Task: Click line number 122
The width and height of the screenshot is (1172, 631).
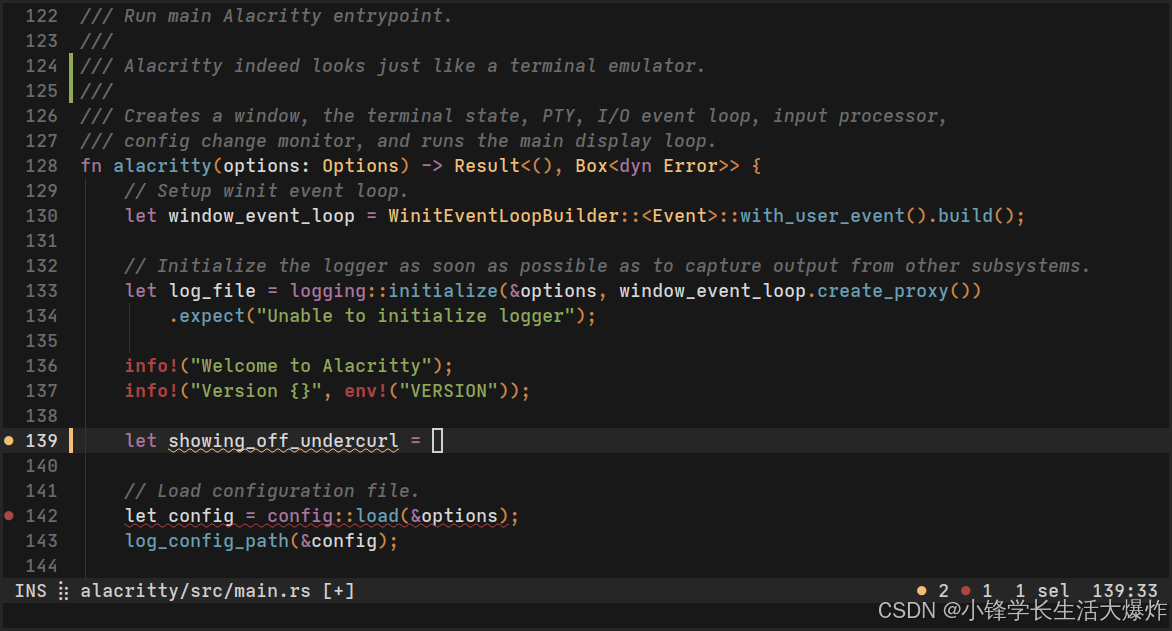Action: pos(41,16)
